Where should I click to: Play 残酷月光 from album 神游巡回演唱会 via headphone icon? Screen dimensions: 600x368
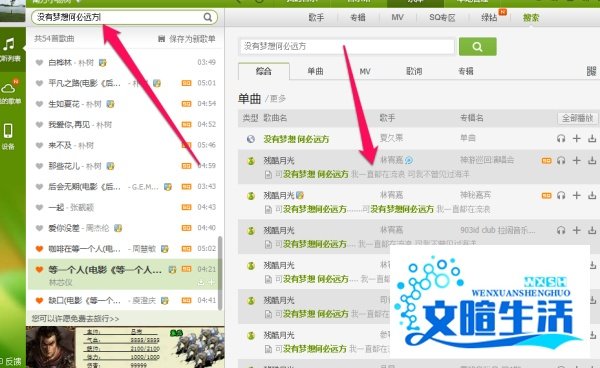561,161
